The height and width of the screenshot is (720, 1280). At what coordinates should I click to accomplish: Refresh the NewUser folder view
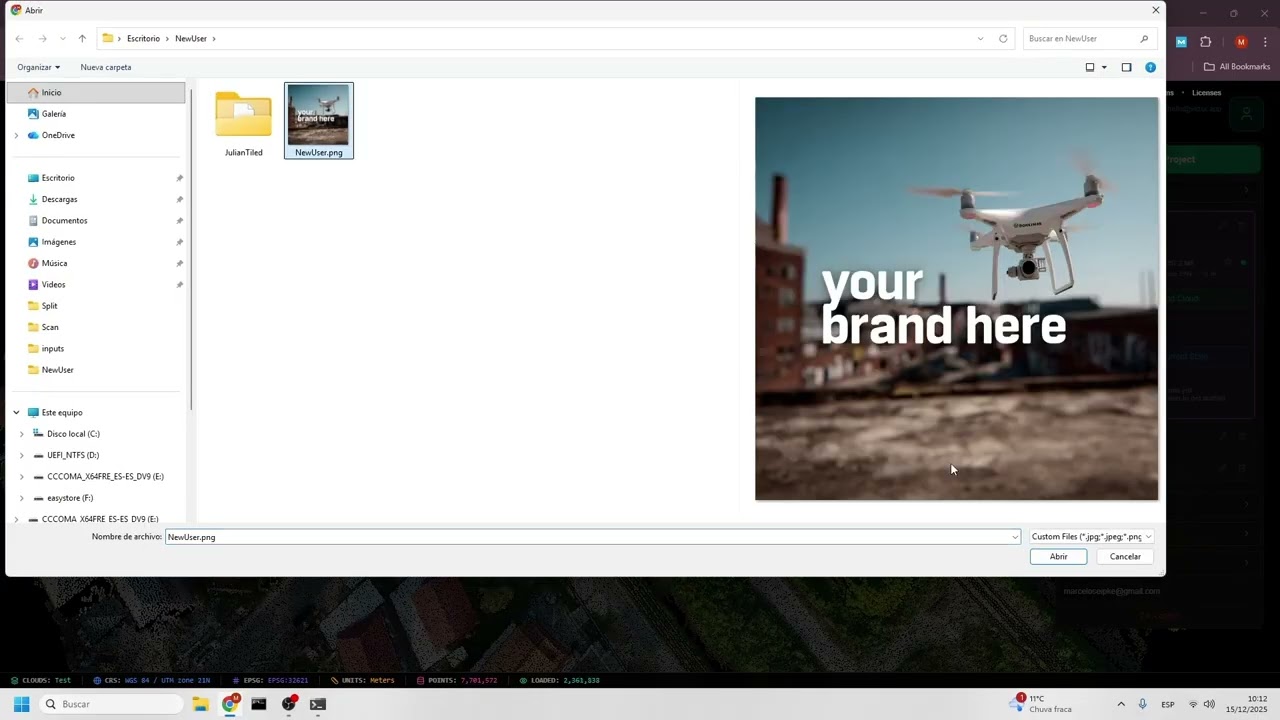click(x=1003, y=39)
